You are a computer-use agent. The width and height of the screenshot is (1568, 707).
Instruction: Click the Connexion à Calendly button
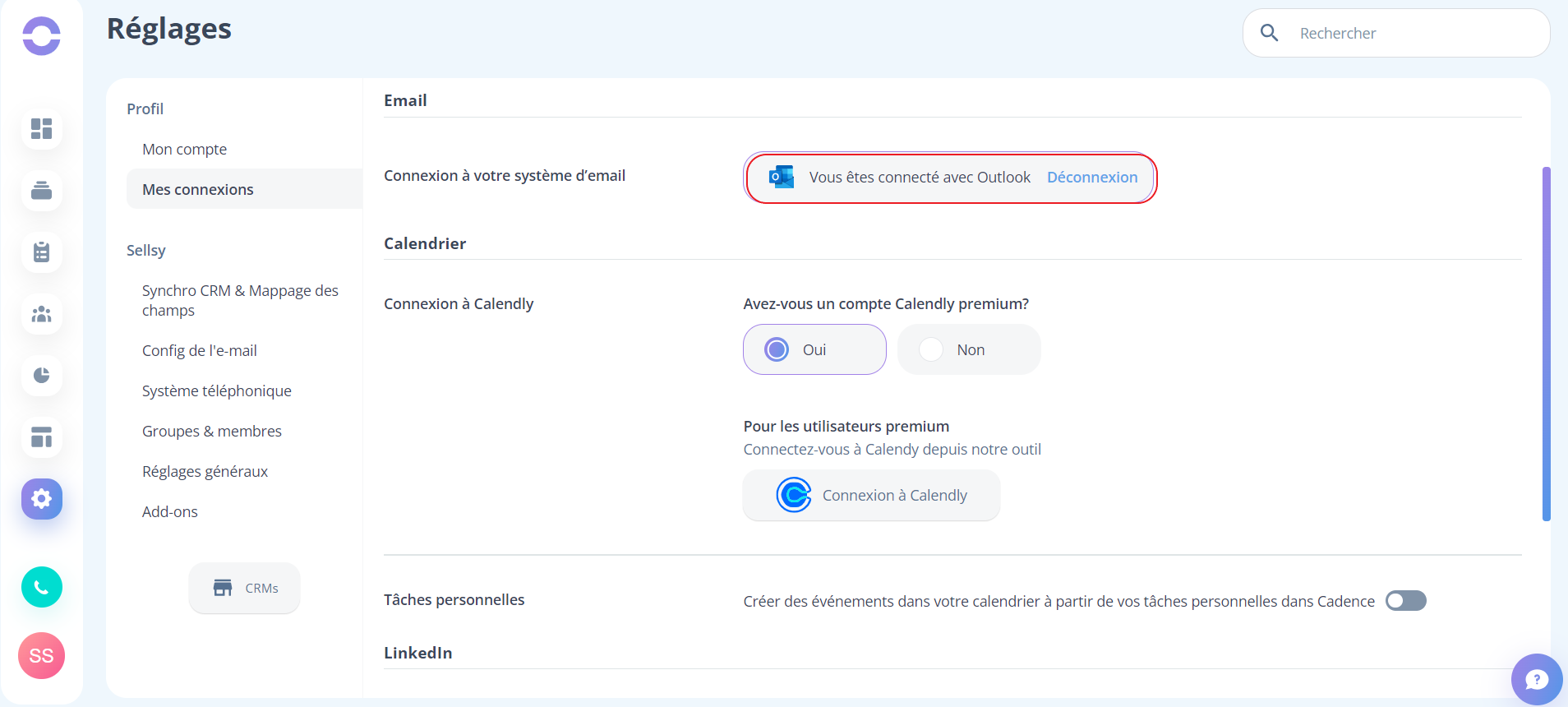(x=871, y=495)
